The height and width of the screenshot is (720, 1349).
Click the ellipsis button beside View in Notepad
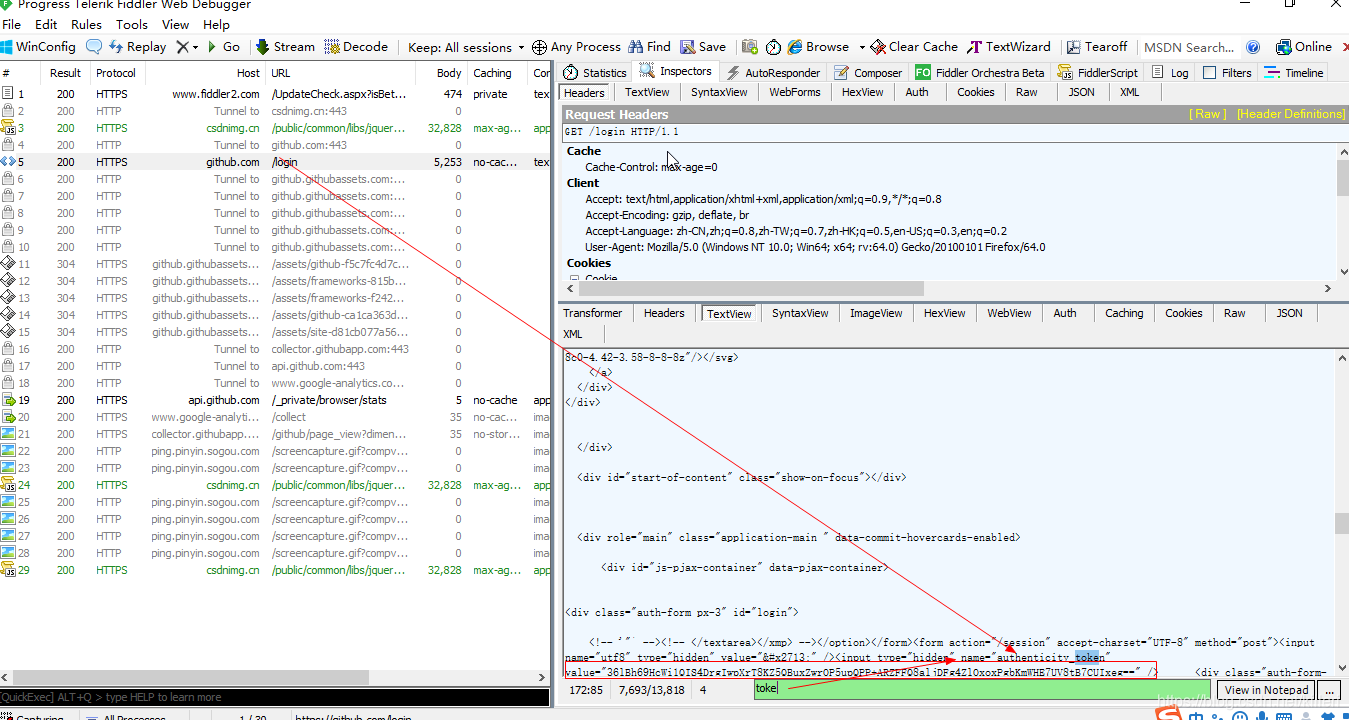1328,690
